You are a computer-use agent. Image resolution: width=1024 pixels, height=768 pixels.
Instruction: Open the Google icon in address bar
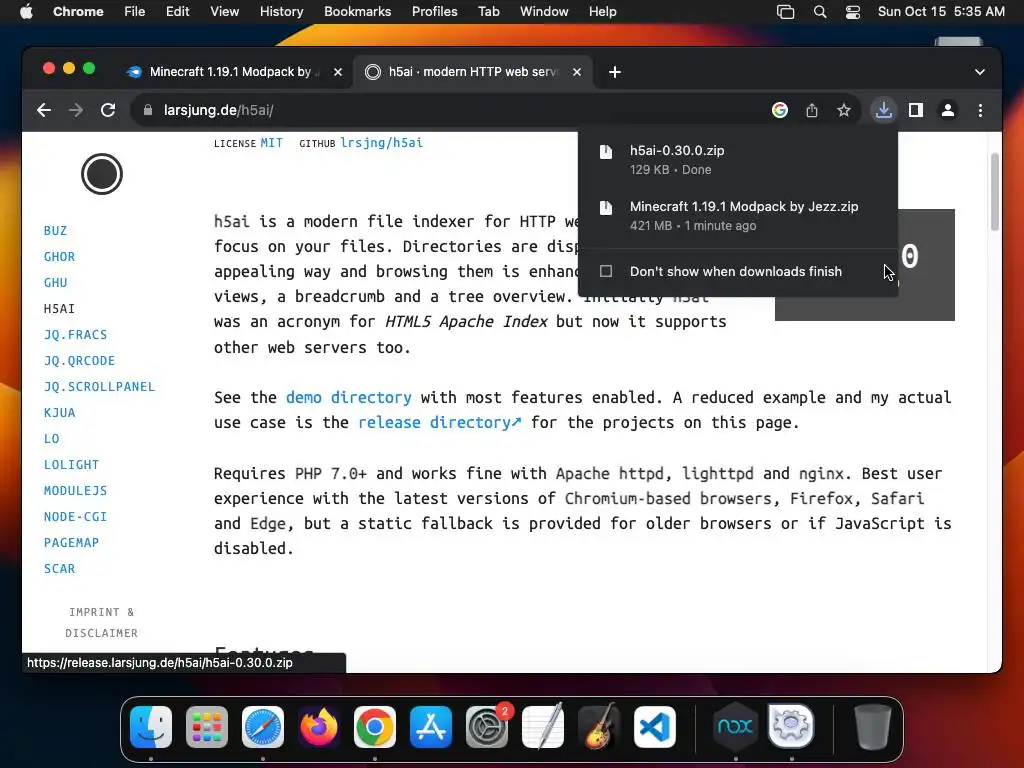tap(780, 110)
